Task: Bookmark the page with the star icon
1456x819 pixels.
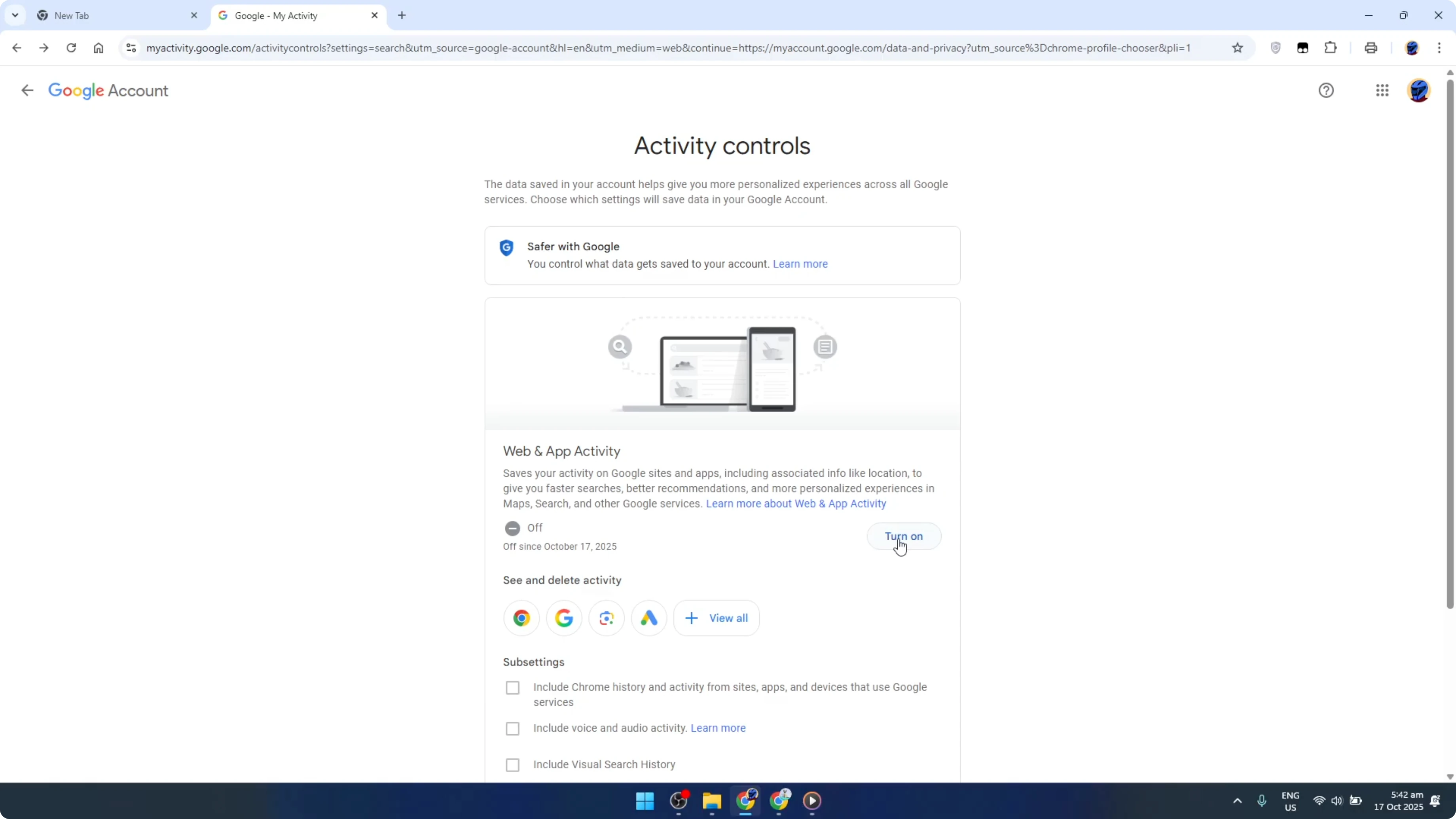Action: tap(1237, 47)
